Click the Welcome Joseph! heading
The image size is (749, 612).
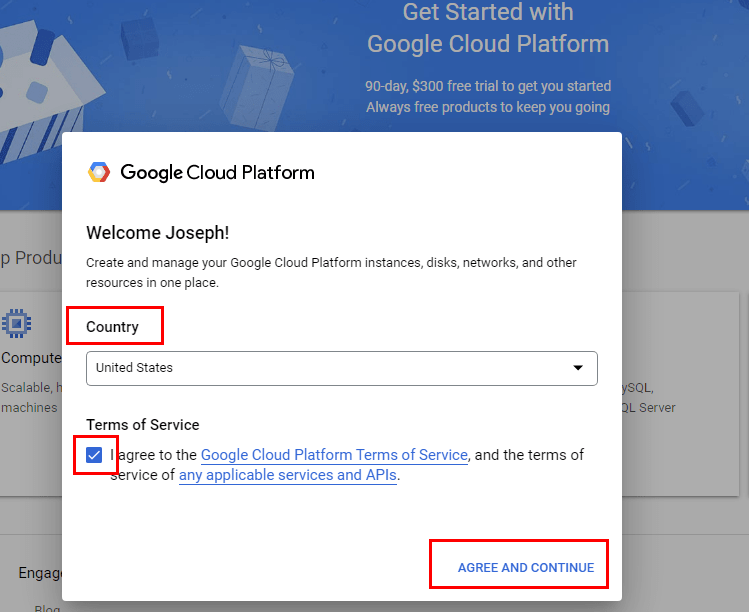click(x=158, y=233)
